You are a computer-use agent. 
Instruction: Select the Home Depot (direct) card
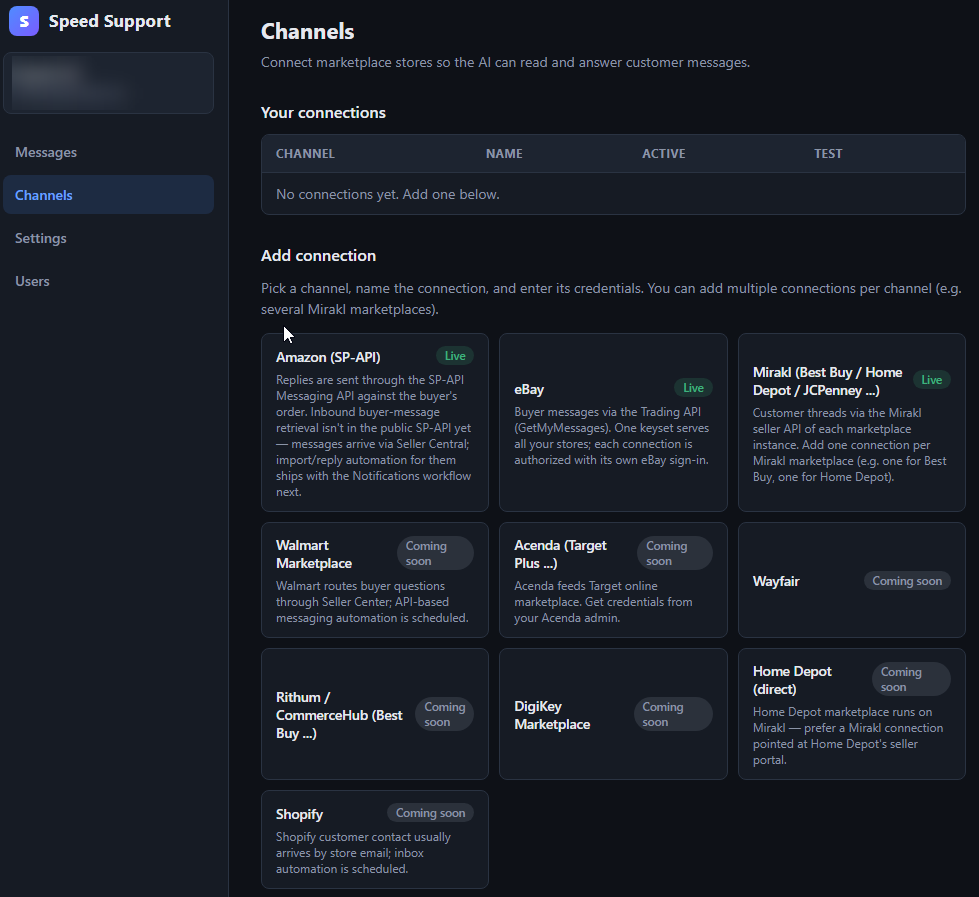click(852, 714)
